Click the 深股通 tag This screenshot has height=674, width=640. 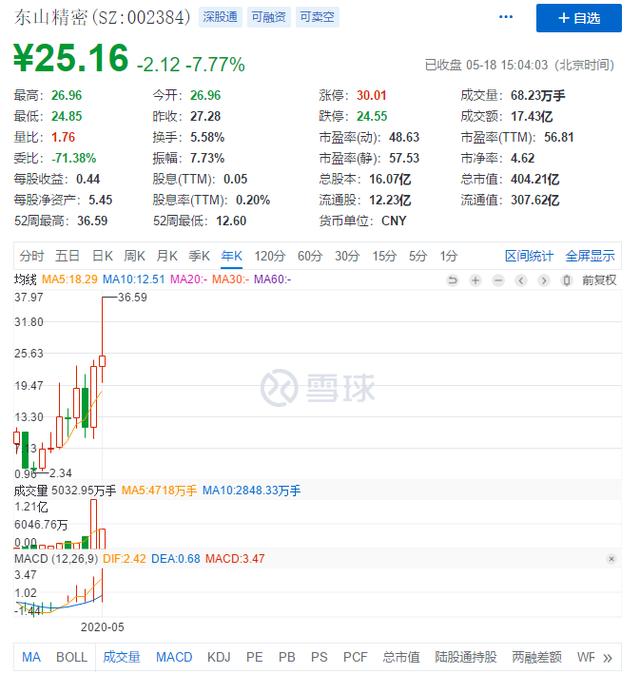click(x=220, y=17)
